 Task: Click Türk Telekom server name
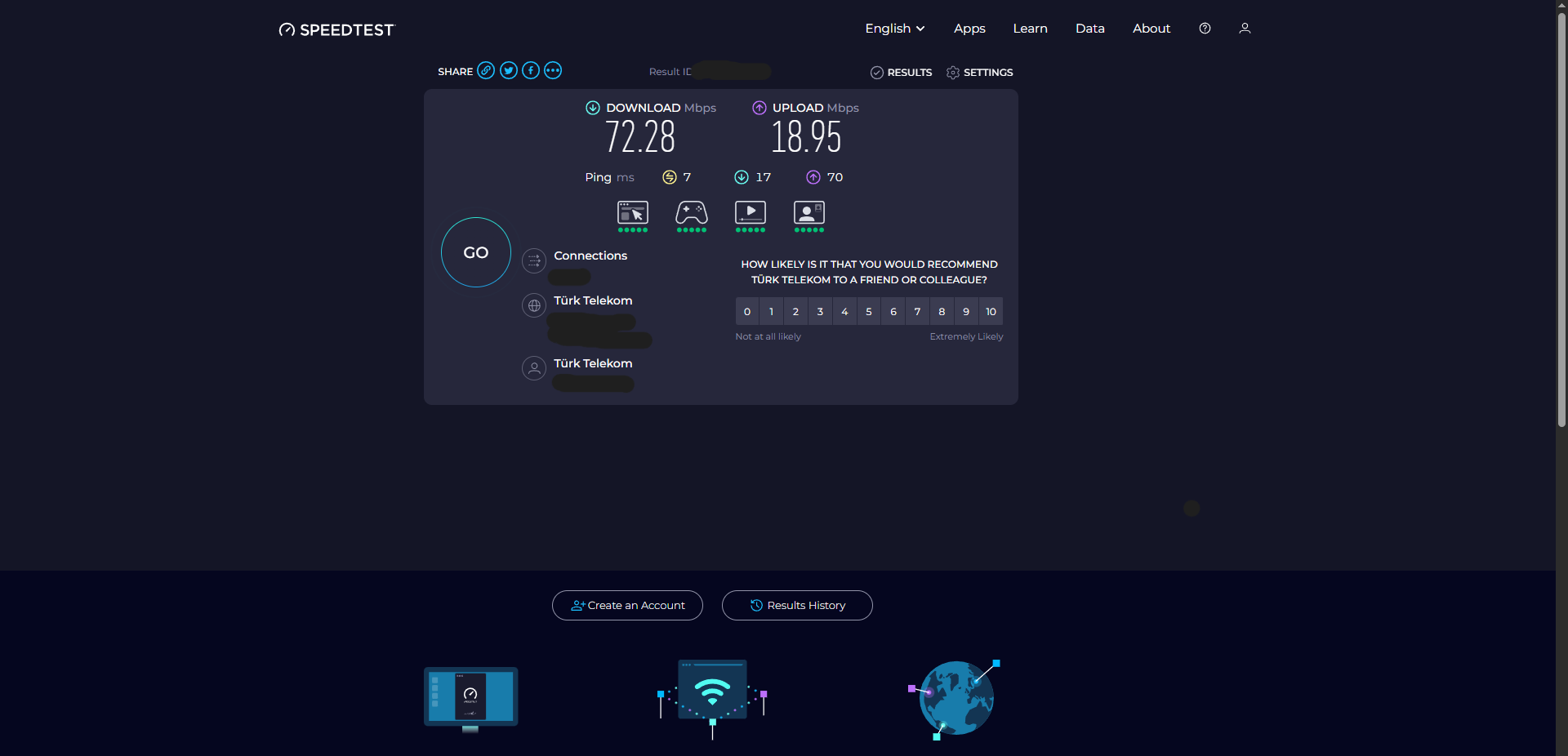593,300
